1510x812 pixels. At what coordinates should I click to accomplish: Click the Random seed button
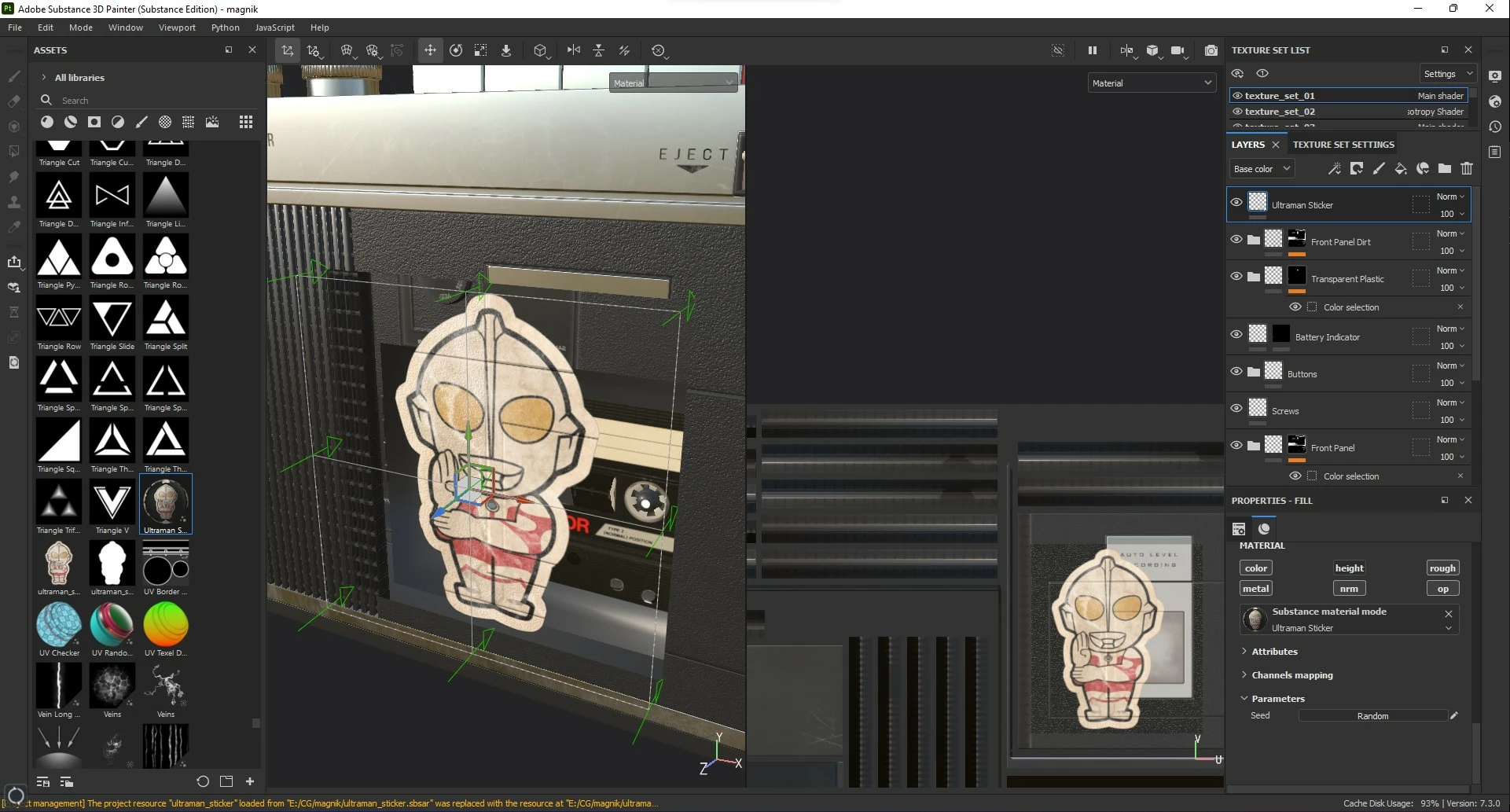pos(1372,716)
